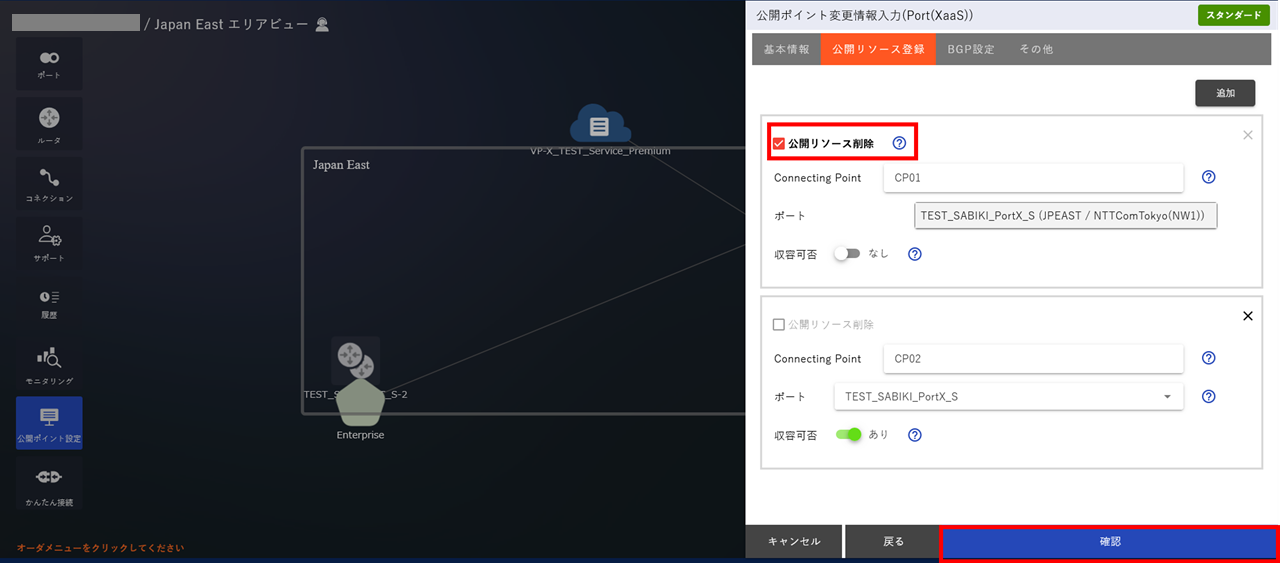Select 公開ポイント設定 in the sidebar
1280x563 pixels.
[49, 424]
